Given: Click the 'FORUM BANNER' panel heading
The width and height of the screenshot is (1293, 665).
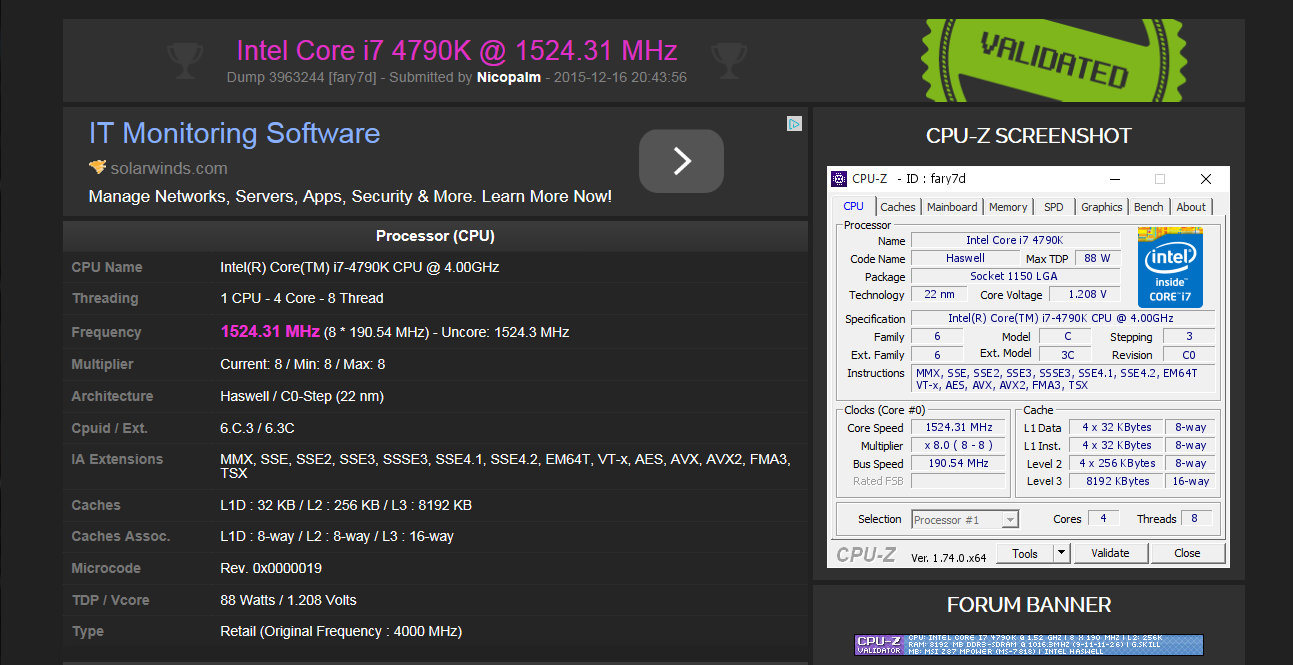Looking at the screenshot, I should coord(1029,605).
